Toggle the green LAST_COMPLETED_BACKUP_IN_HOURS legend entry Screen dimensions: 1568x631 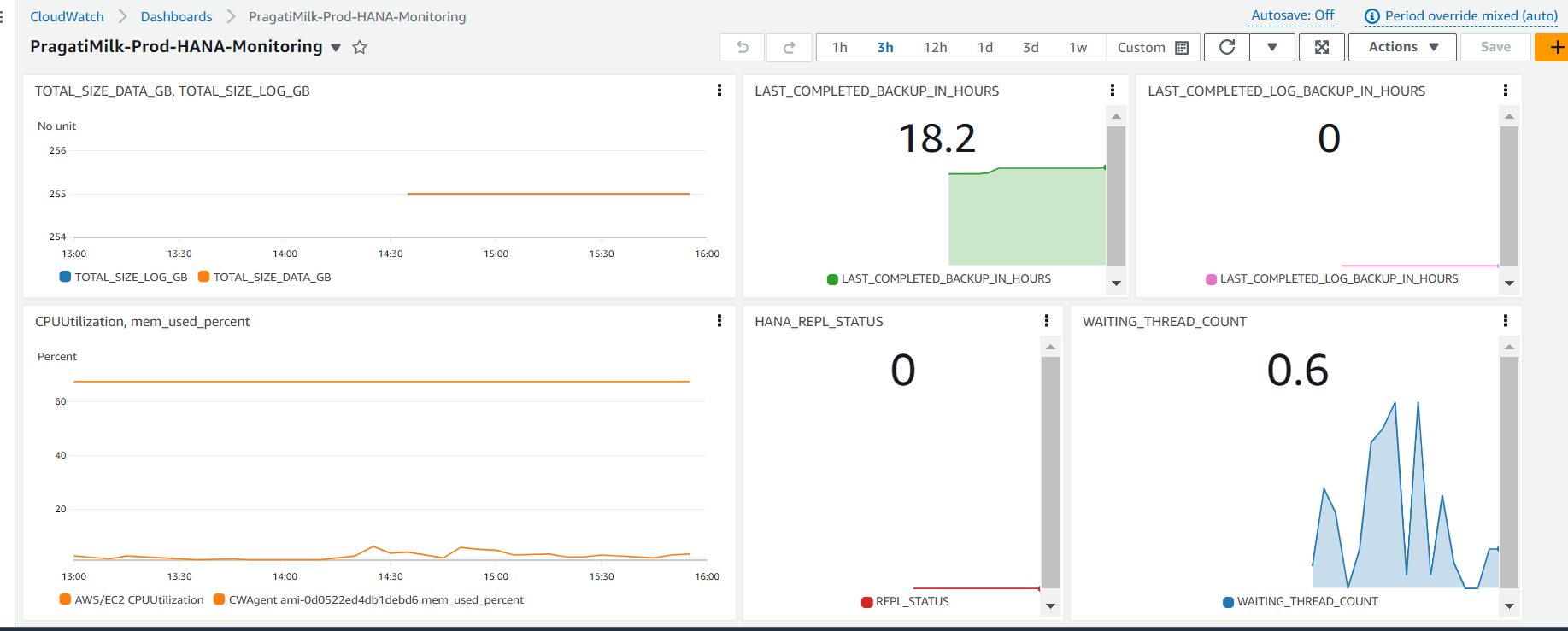coord(939,278)
